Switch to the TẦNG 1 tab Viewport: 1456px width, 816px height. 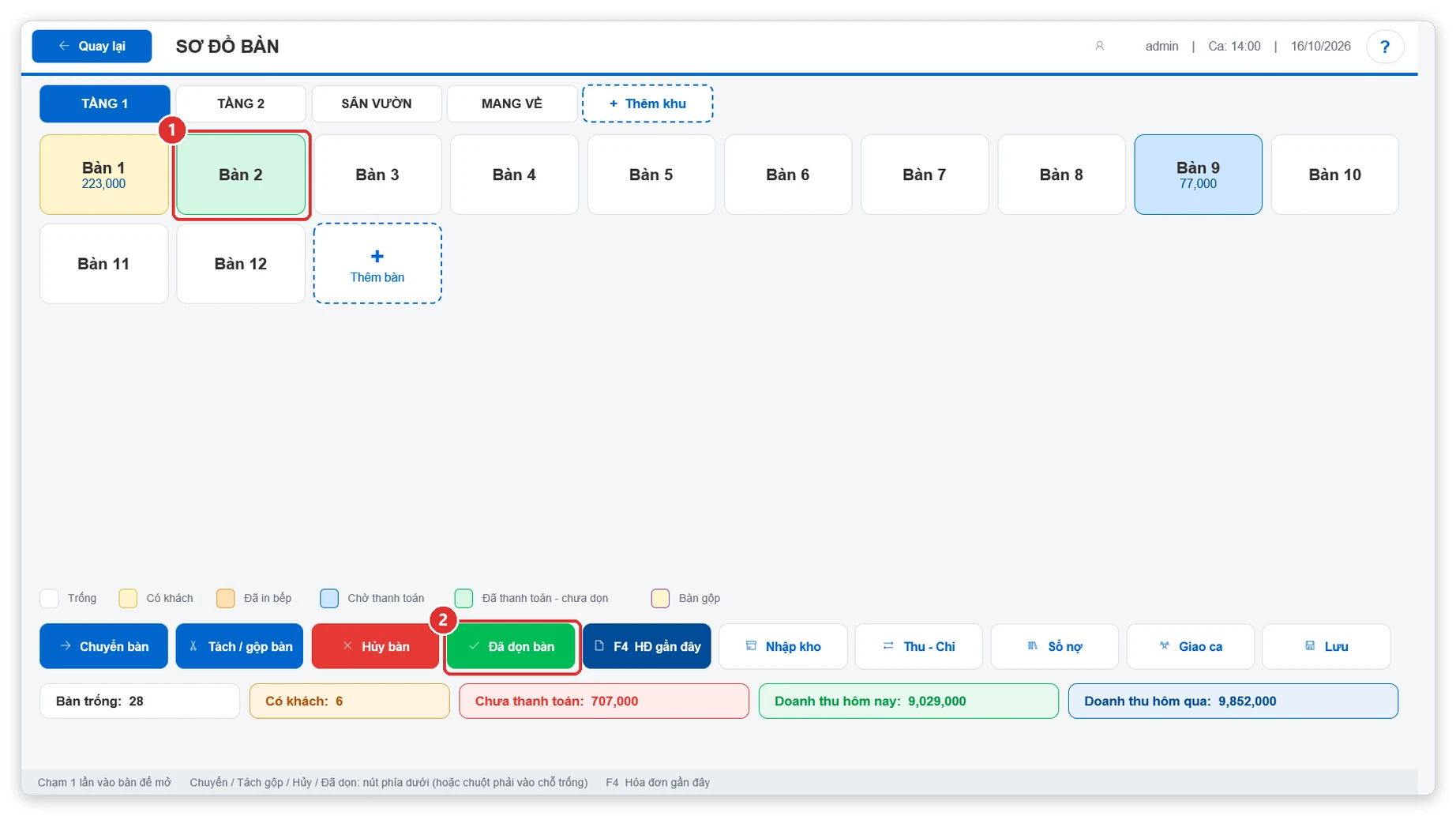click(x=105, y=103)
